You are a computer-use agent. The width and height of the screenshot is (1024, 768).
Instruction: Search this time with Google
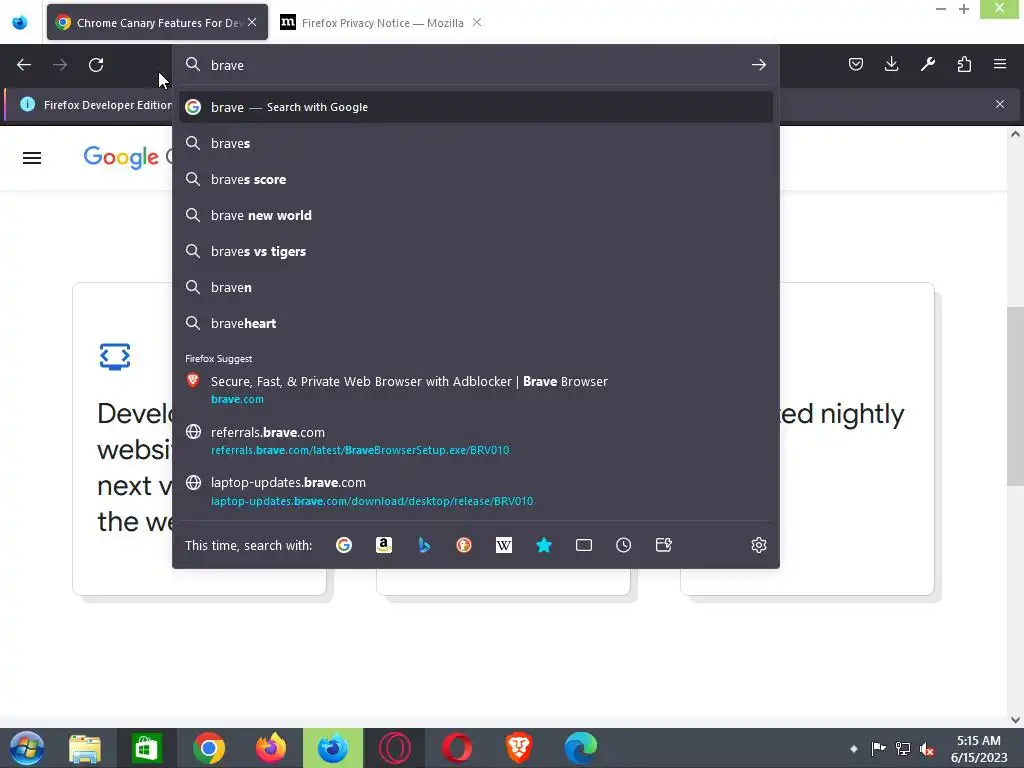click(344, 545)
